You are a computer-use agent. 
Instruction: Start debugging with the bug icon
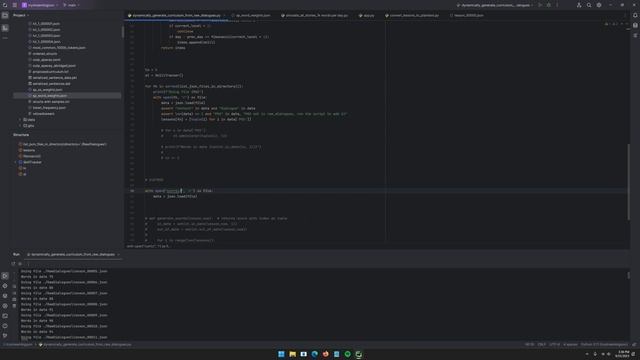tap(549, 5)
